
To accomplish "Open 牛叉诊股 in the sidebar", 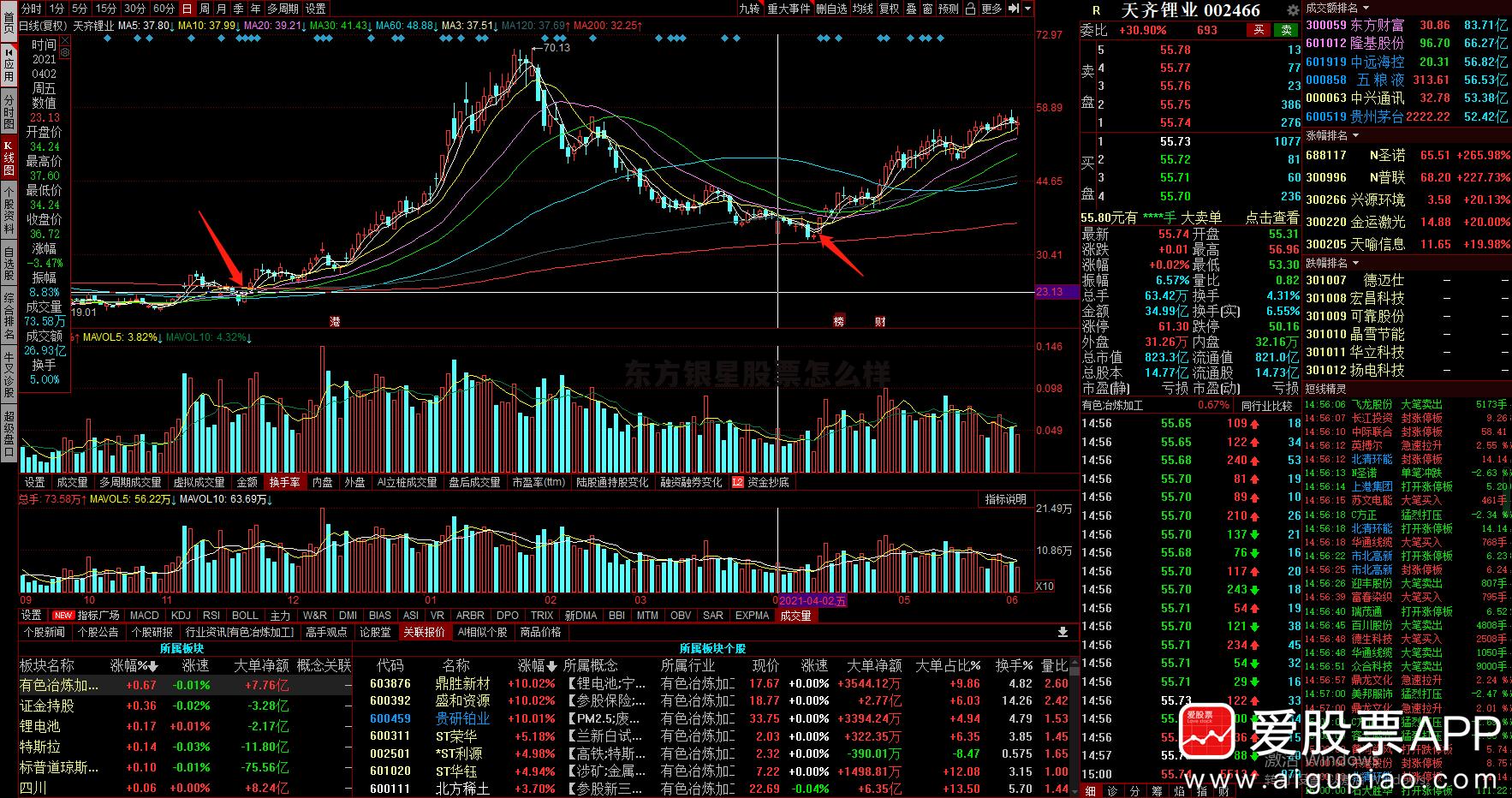I will (9, 376).
